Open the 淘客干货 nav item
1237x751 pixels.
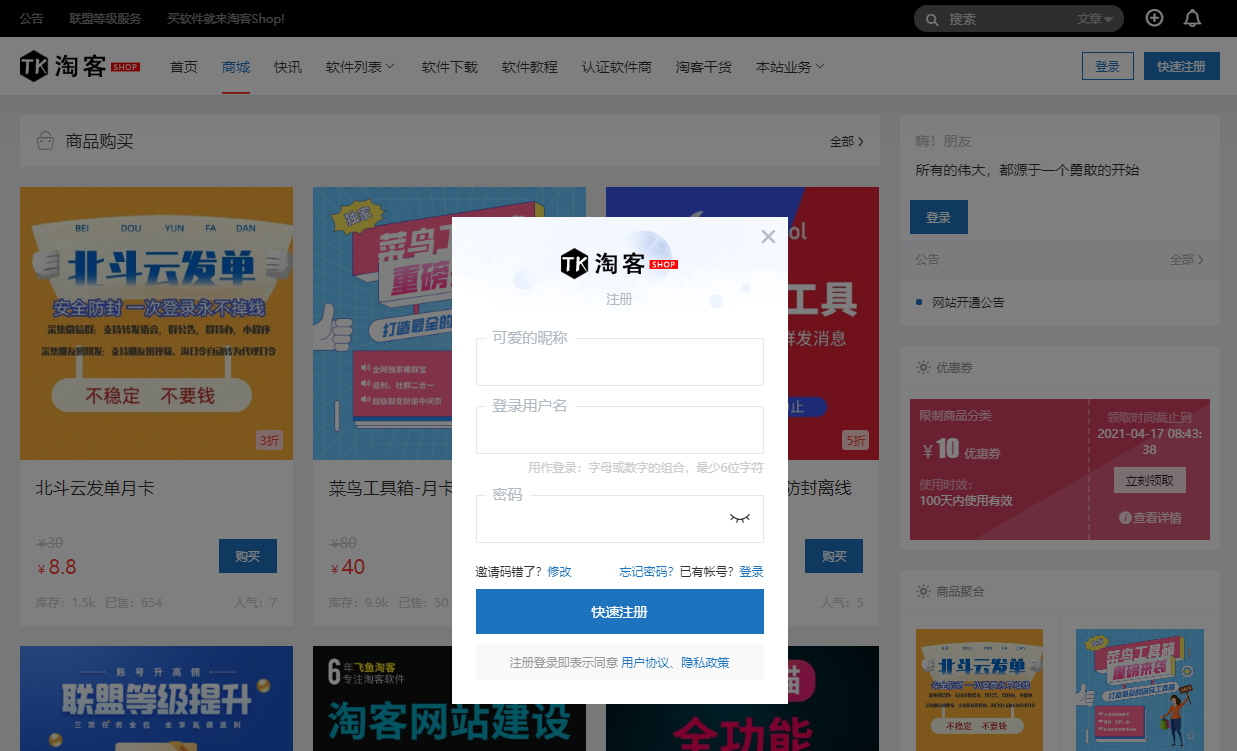click(704, 67)
